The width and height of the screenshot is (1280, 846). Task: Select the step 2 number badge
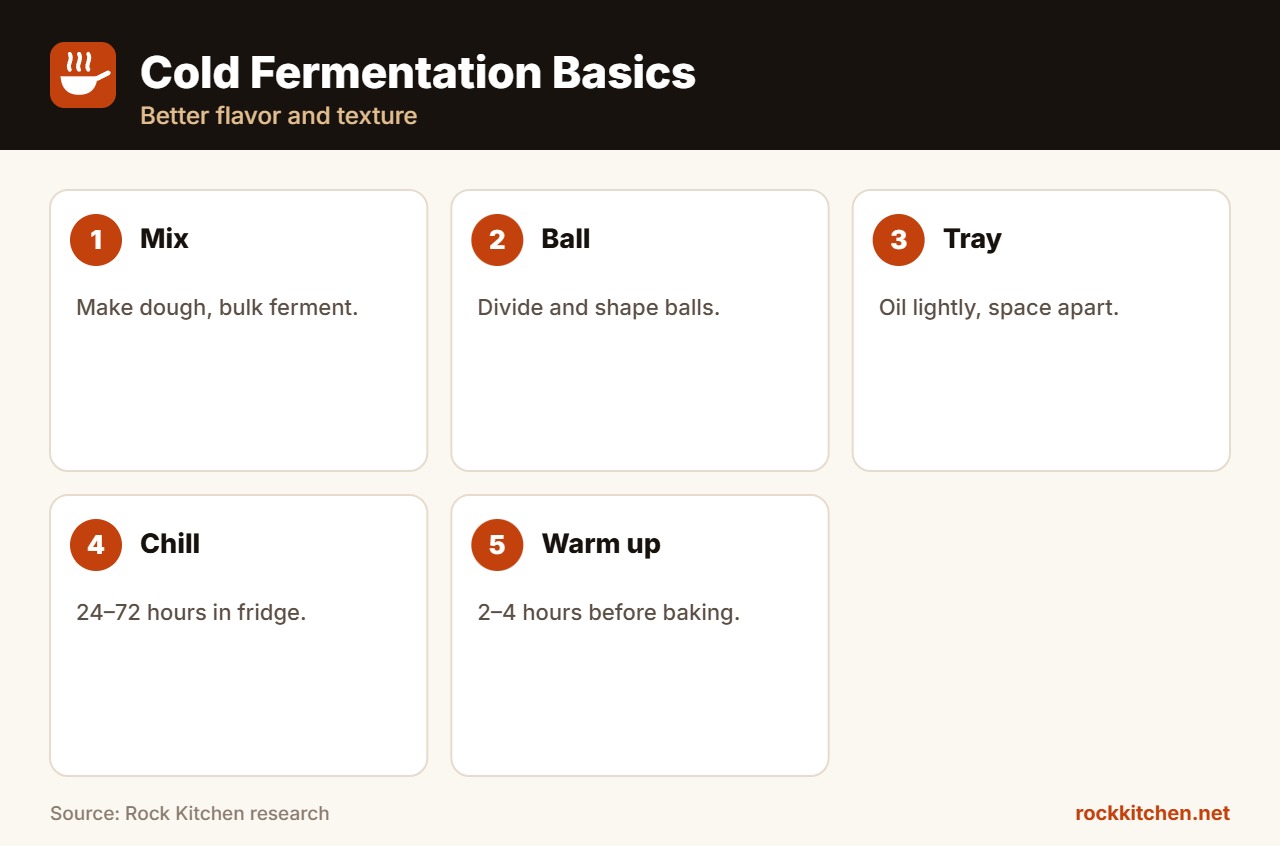click(497, 240)
